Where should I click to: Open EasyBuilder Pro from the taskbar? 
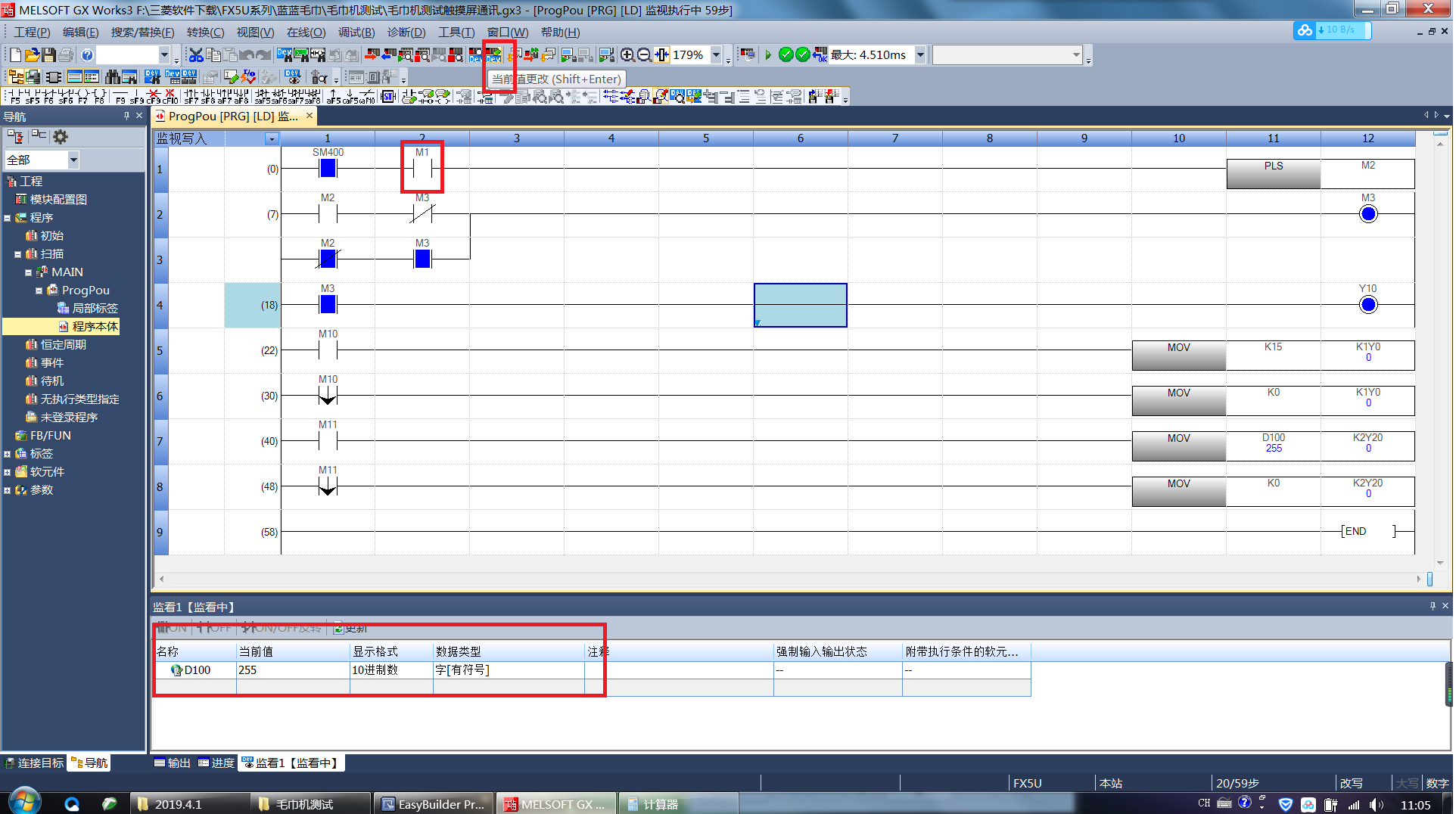click(434, 804)
